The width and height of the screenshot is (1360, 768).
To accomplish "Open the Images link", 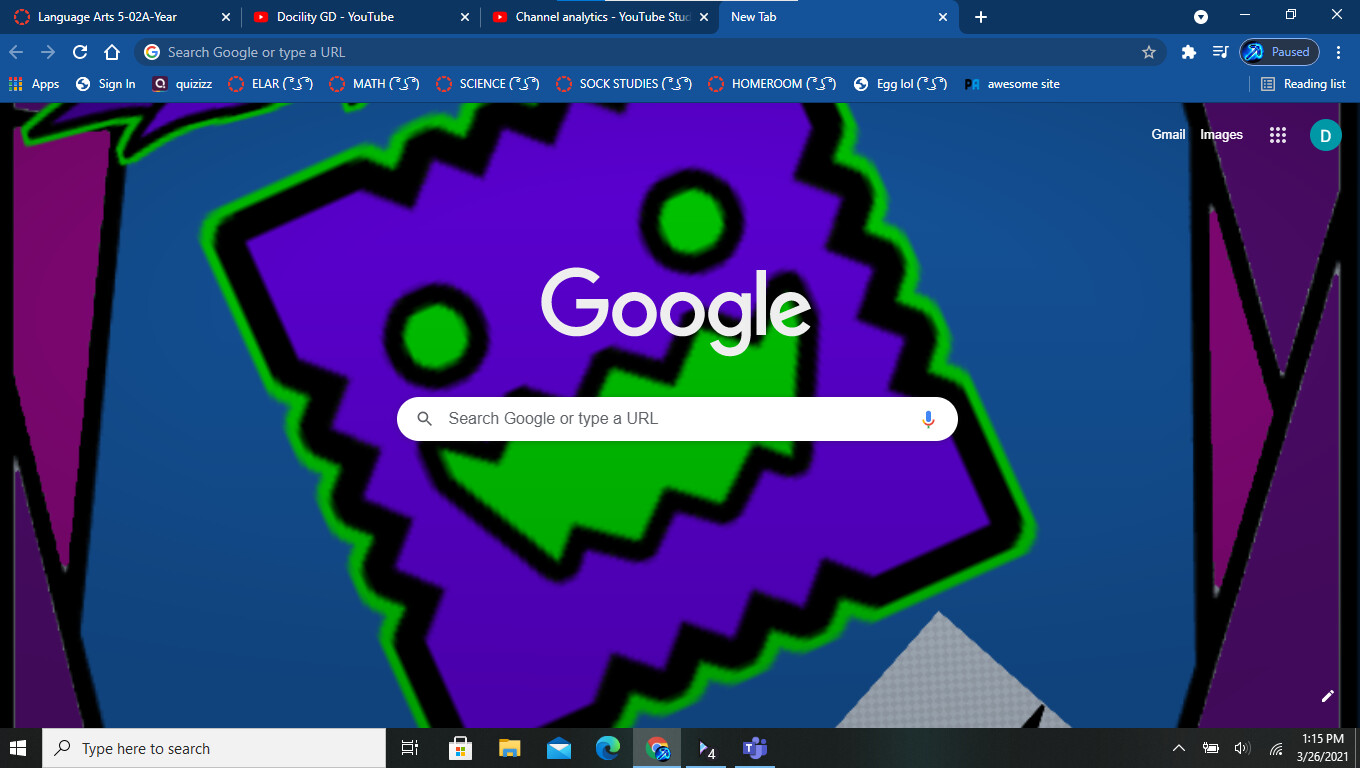I will [x=1221, y=135].
